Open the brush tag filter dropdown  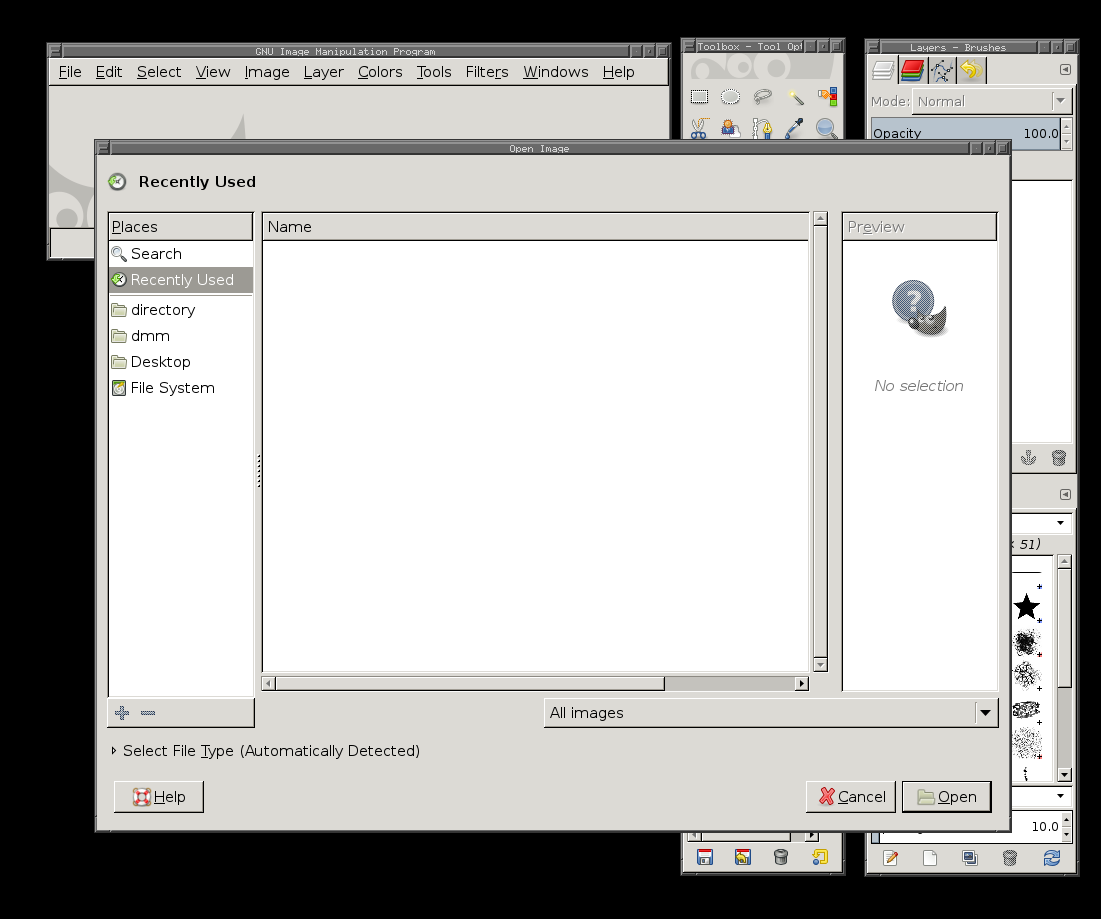(1060, 522)
